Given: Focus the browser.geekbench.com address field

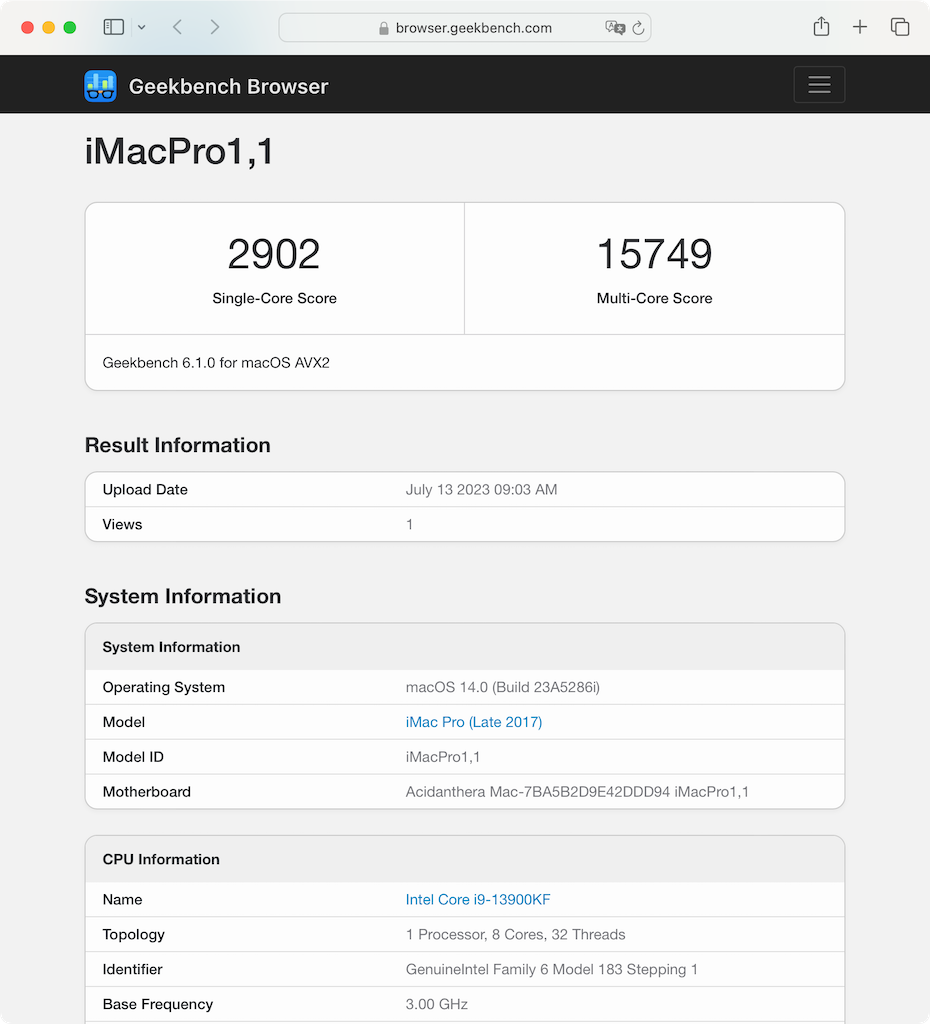Looking at the screenshot, I should click(465, 27).
